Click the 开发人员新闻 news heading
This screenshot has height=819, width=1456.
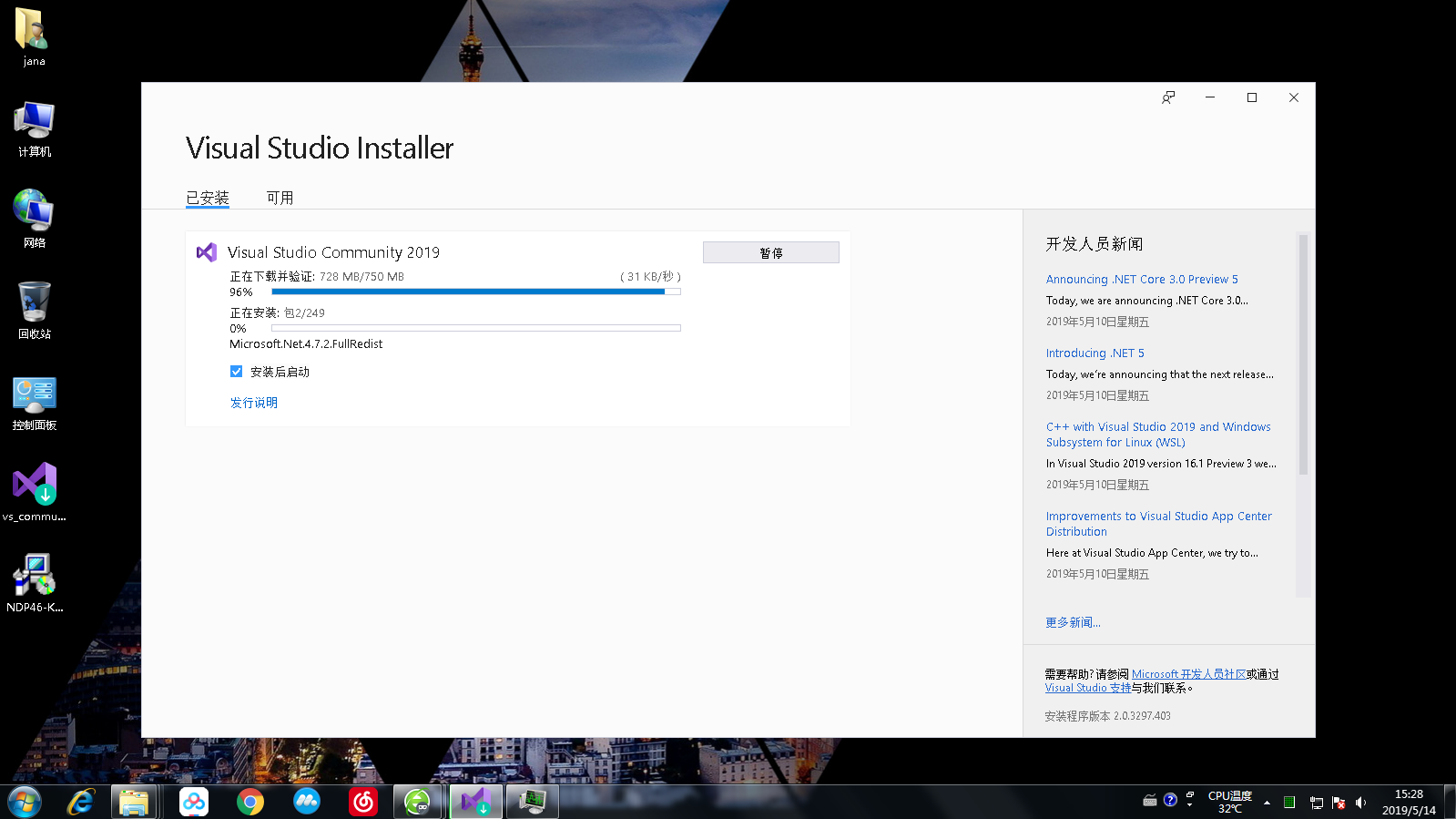point(1095,244)
